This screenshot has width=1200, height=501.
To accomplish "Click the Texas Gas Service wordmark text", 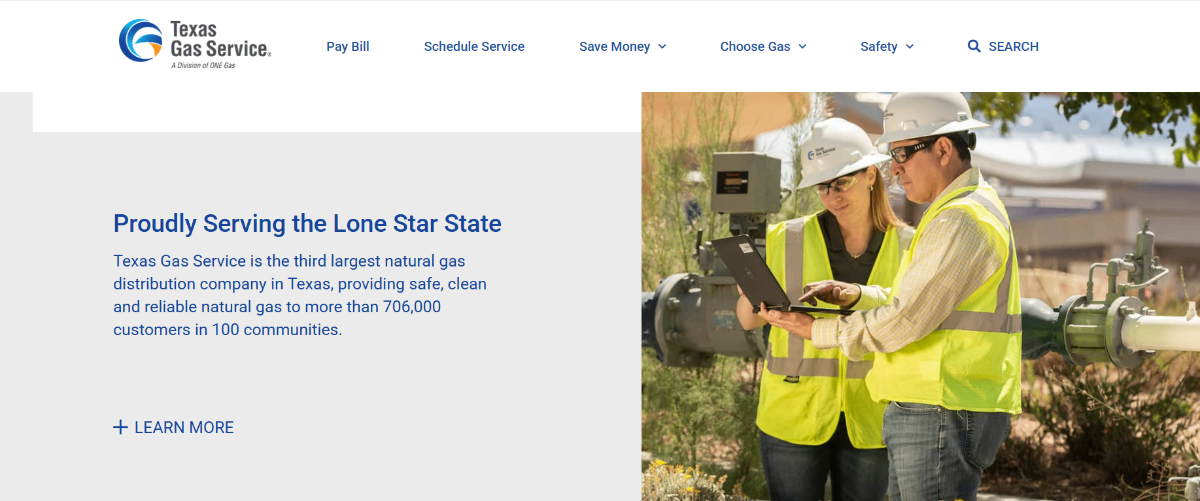I will click(x=218, y=39).
